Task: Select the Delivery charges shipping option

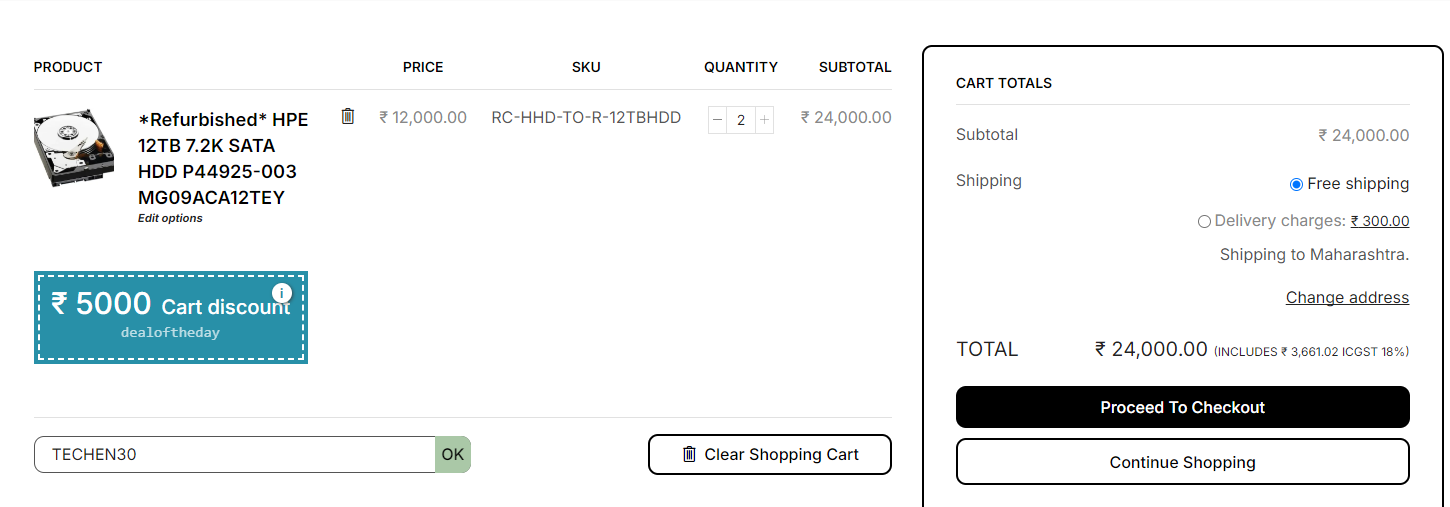Action: click(x=1204, y=221)
